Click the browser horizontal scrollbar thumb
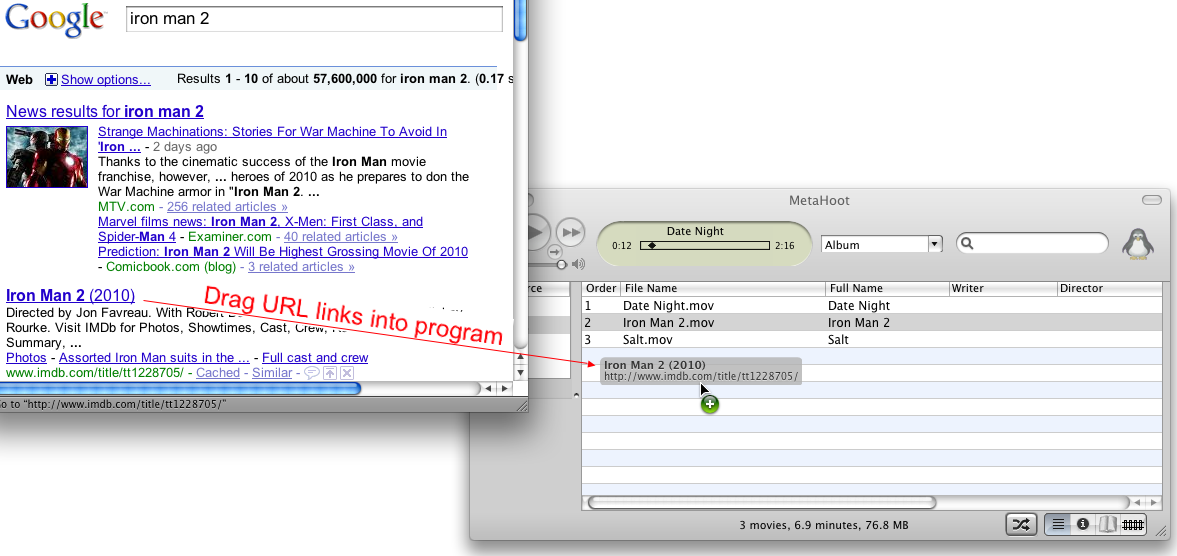 pyautogui.click(x=180, y=388)
